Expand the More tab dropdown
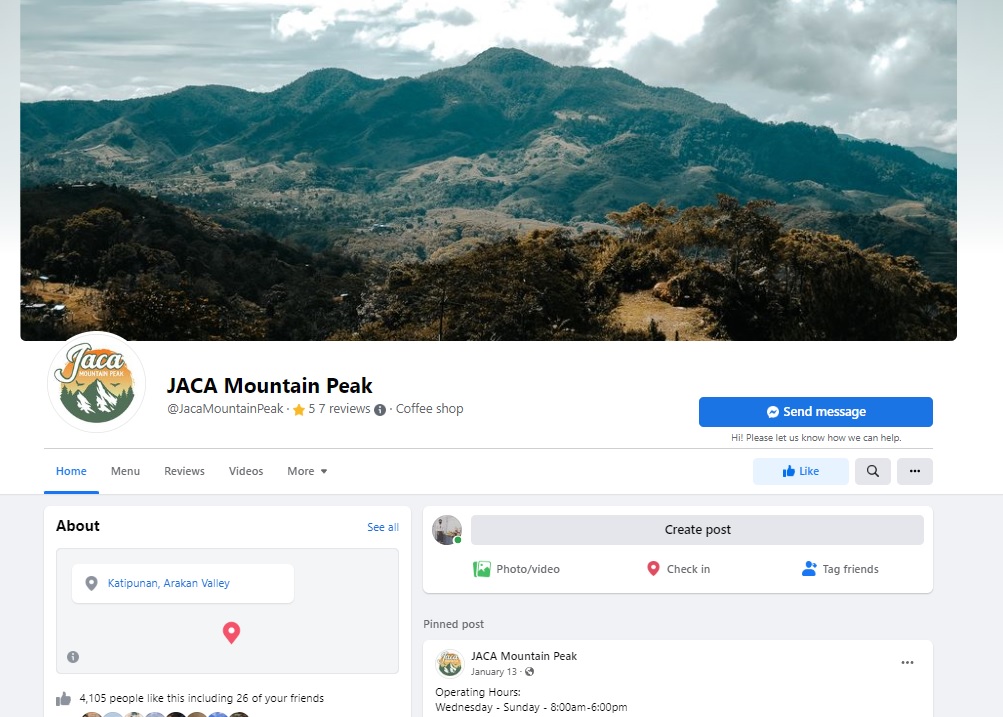 pos(307,471)
